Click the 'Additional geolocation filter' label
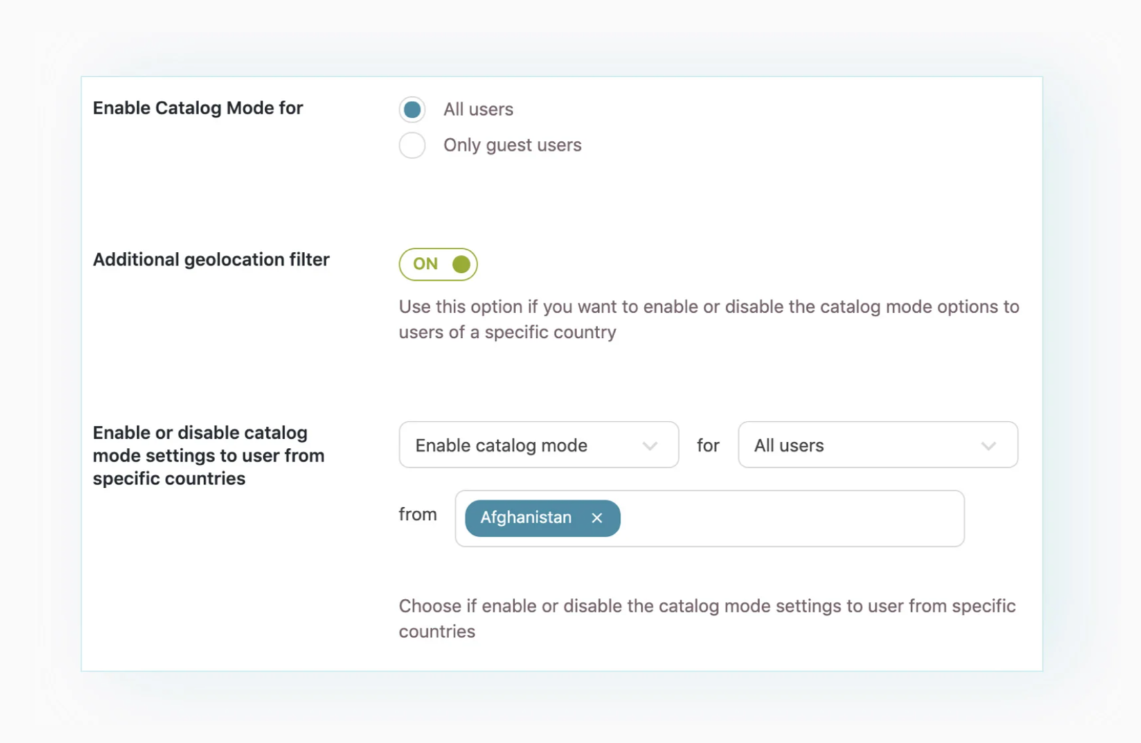The width and height of the screenshot is (1141, 743). tap(211, 259)
